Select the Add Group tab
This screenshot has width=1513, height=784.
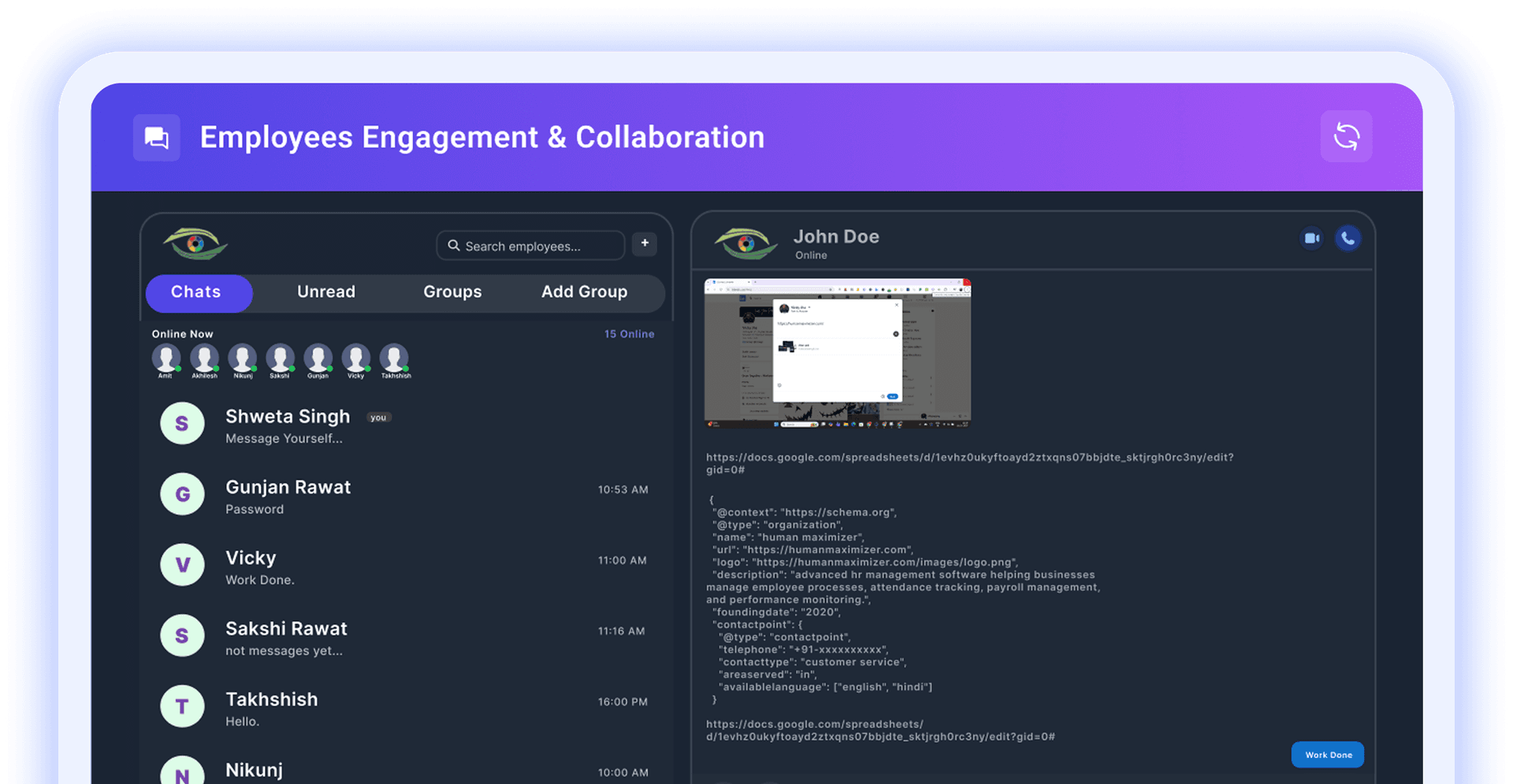(584, 292)
